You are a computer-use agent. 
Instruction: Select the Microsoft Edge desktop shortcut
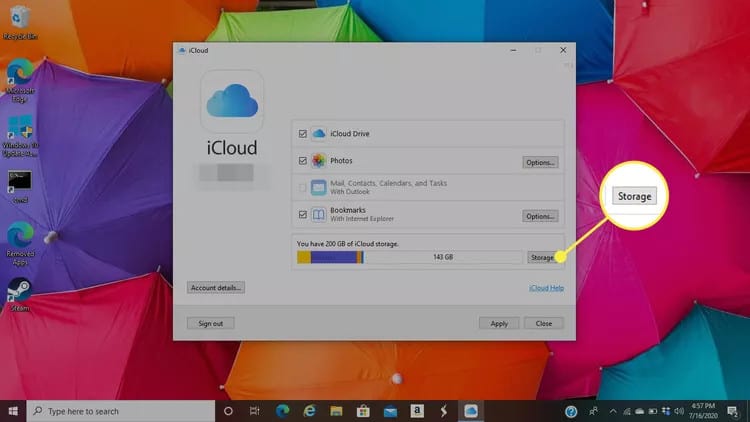(20, 80)
